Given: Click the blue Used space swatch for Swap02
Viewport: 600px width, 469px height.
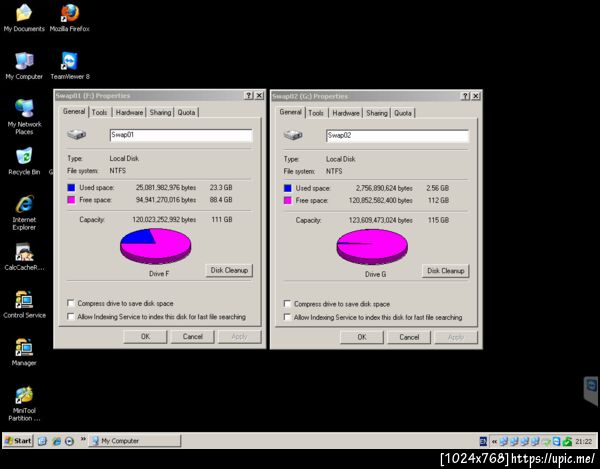Looking at the screenshot, I should pyautogui.click(x=288, y=188).
